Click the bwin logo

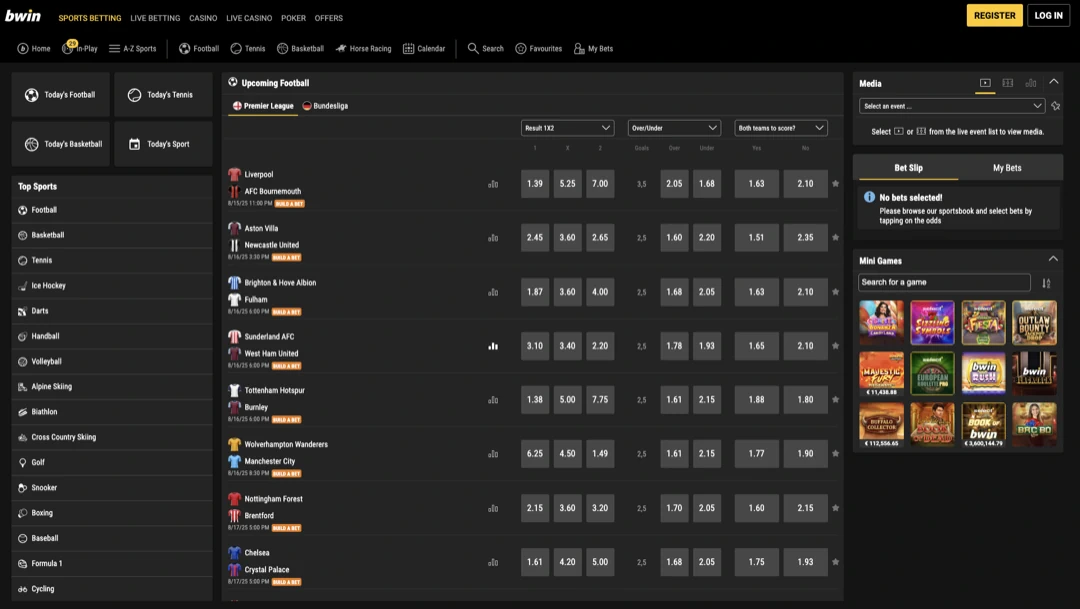(x=23, y=16)
